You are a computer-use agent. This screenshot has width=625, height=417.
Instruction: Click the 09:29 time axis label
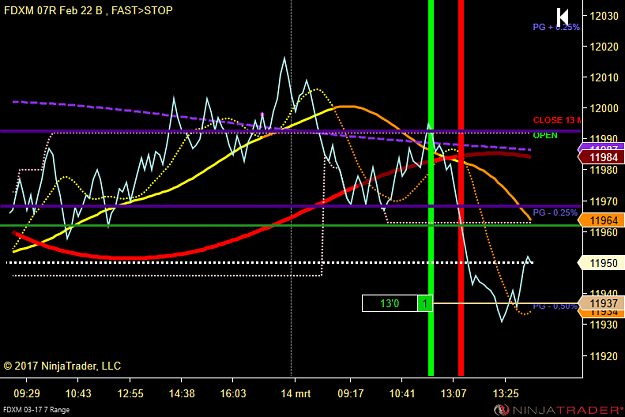tap(27, 393)
